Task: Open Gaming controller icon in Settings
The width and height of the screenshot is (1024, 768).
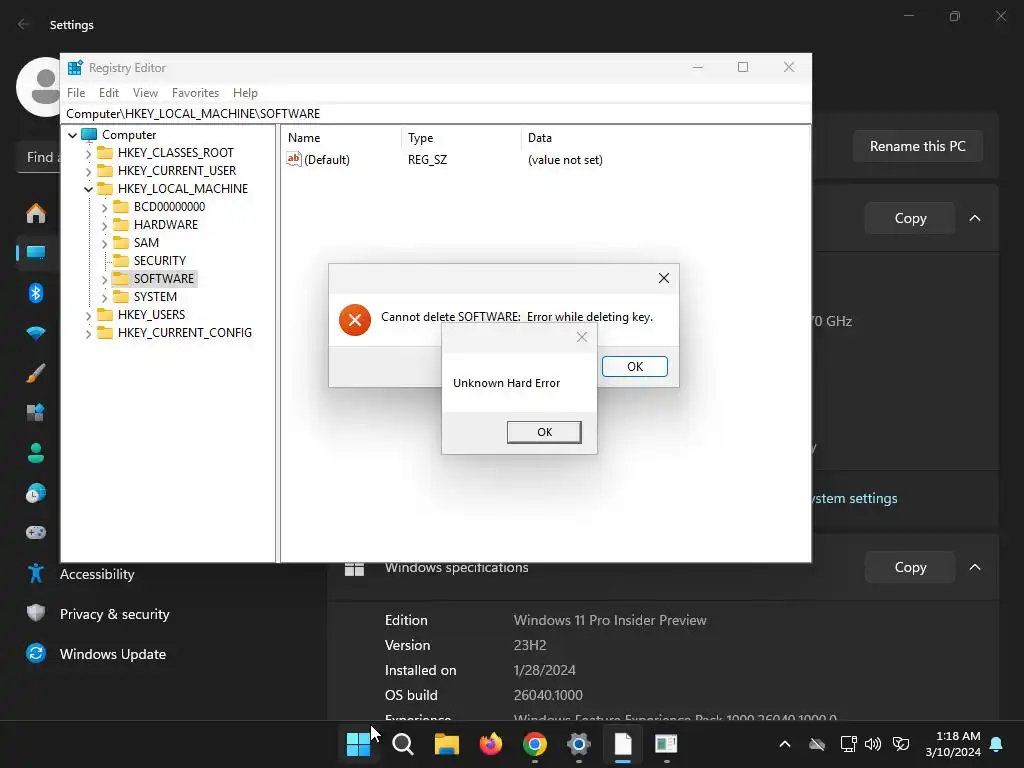Action: click(x=36, y=533)
